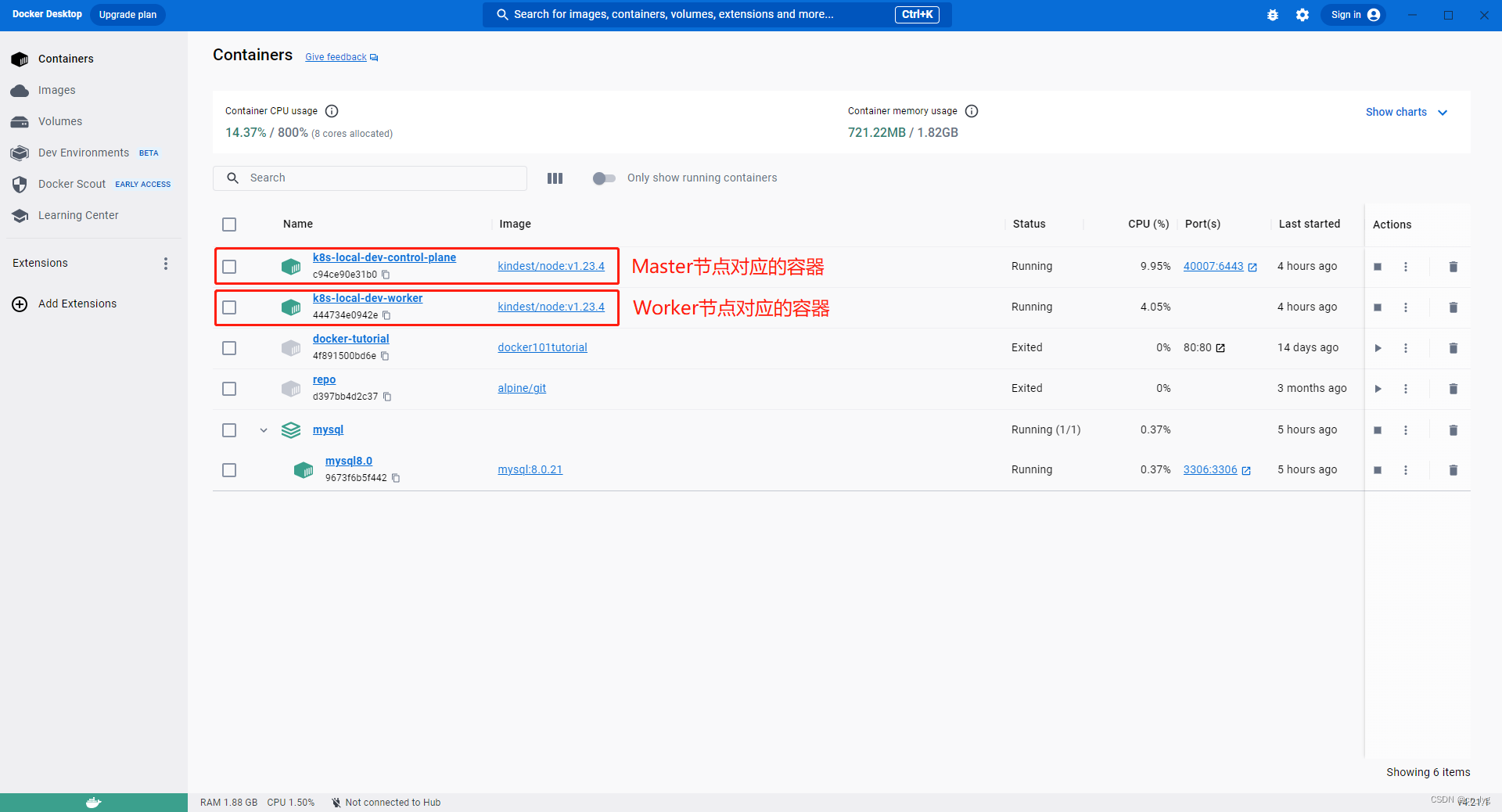Show CPU usage info tooltip icon
Viewport: 1502px width, 812px height.
pyautogui.click(x=332, y=111)
